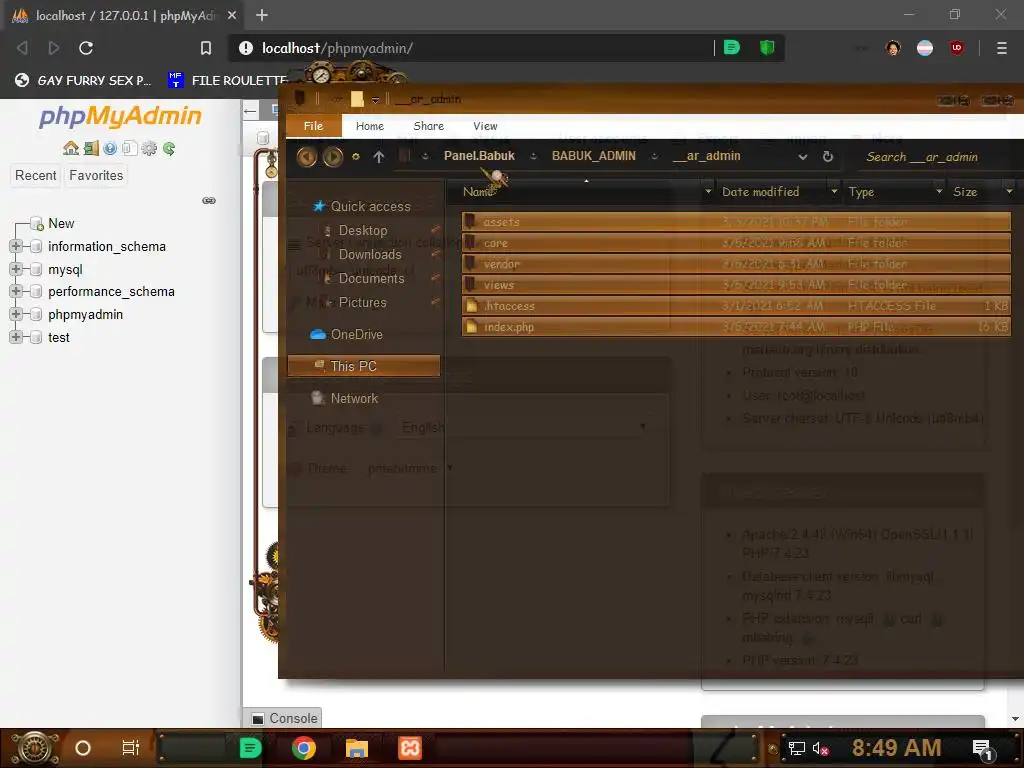Open a new browser tab

262,15
